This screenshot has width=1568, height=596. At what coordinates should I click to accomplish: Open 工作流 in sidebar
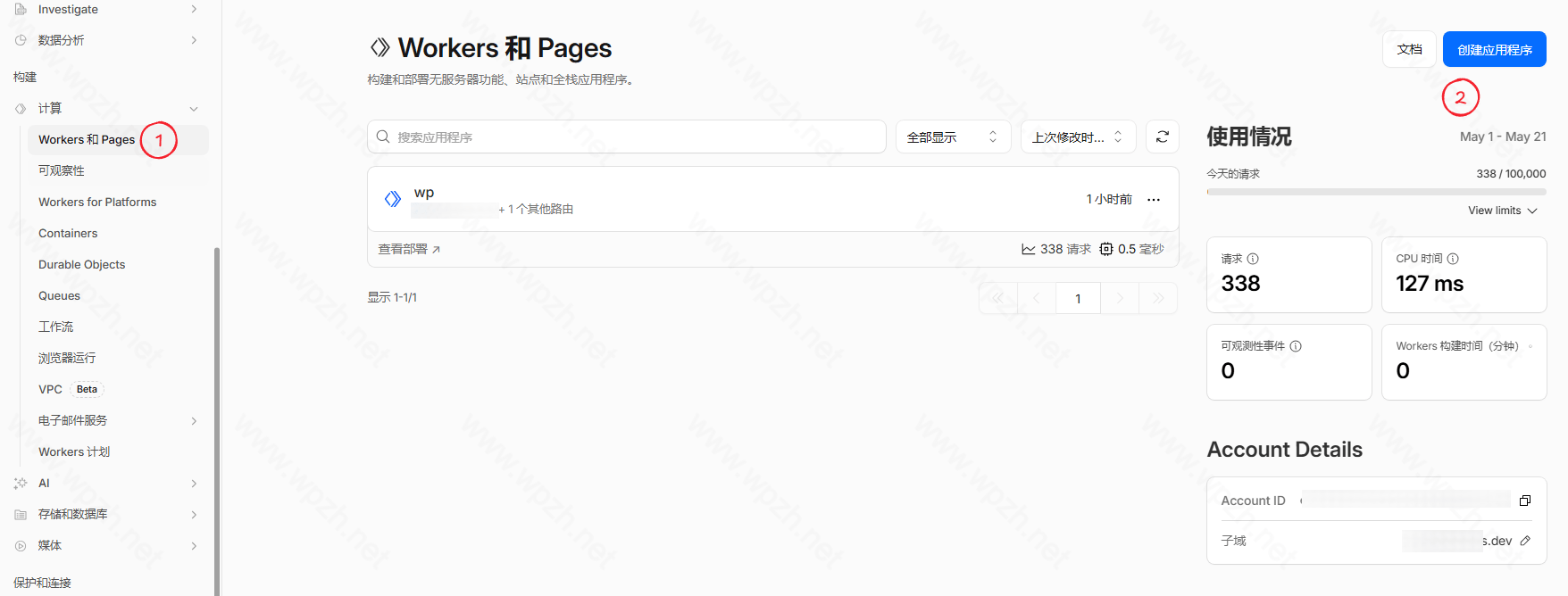pyautogui.click(x=56, y=327)
